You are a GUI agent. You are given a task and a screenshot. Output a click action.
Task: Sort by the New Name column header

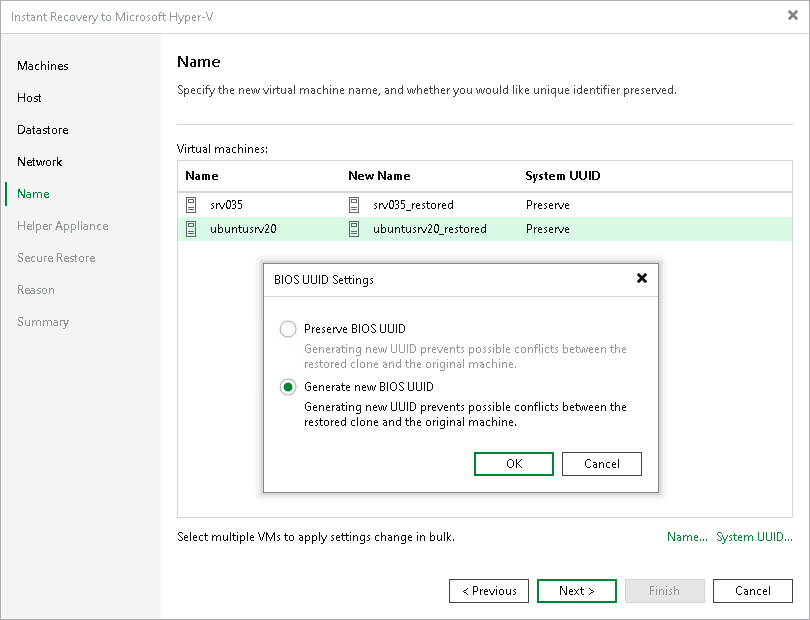[x=379, y=176]
